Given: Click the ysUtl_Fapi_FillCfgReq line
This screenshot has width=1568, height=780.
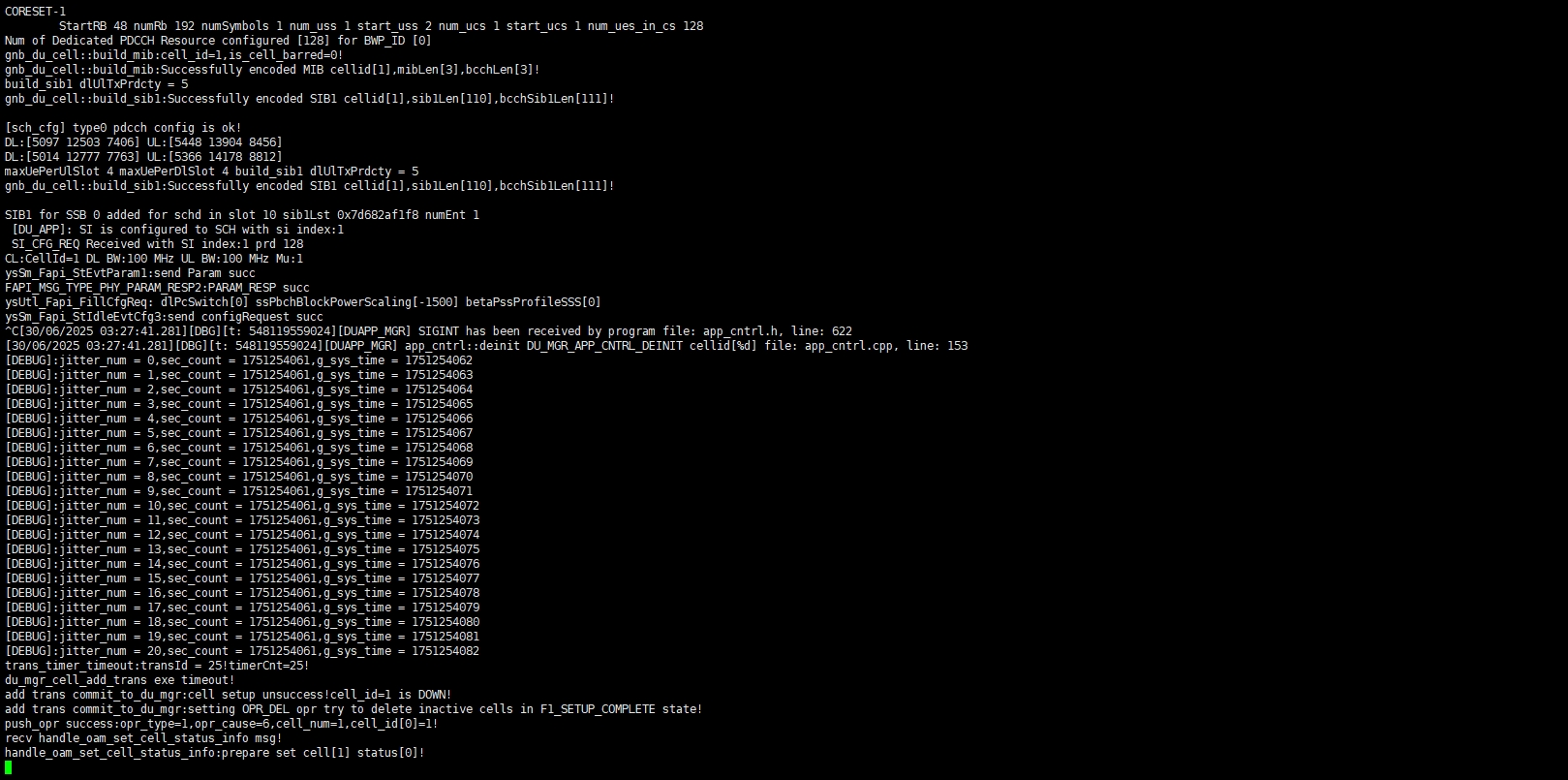Looking at the screenshot, I should coord(303,302).
